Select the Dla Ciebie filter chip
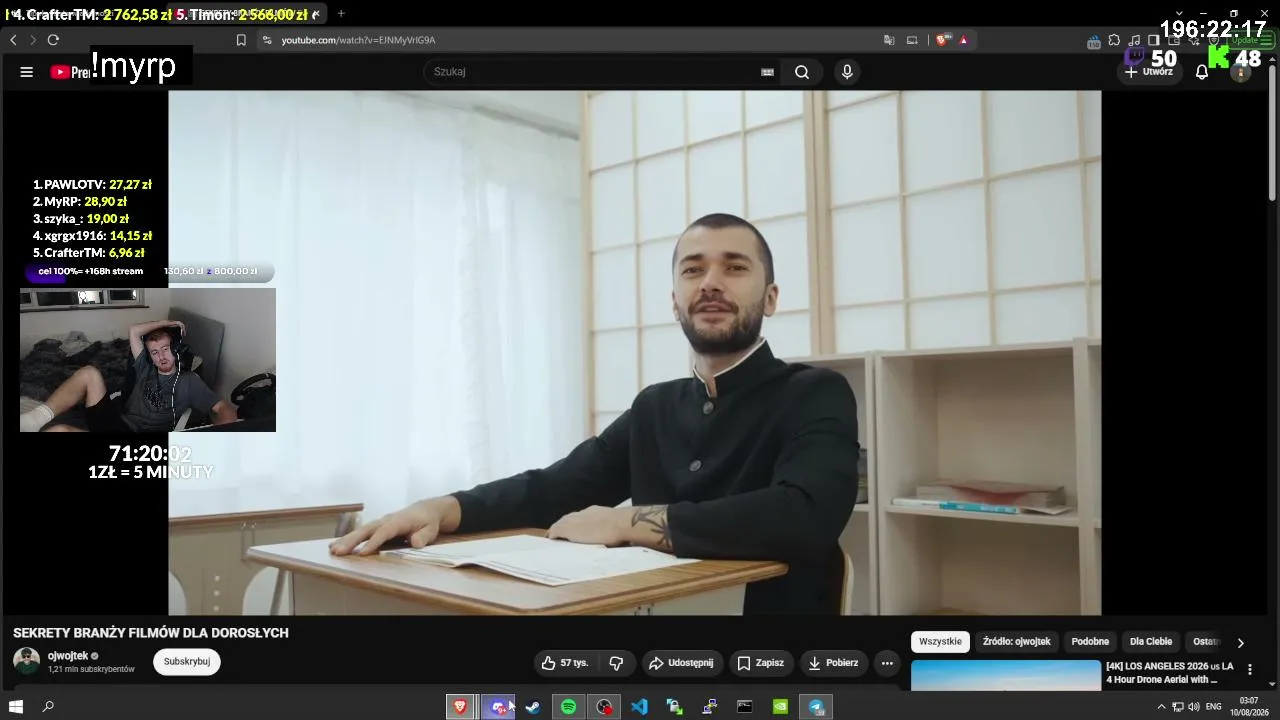This screenshot has width=1280, height=720. [x=1151, y=642]
